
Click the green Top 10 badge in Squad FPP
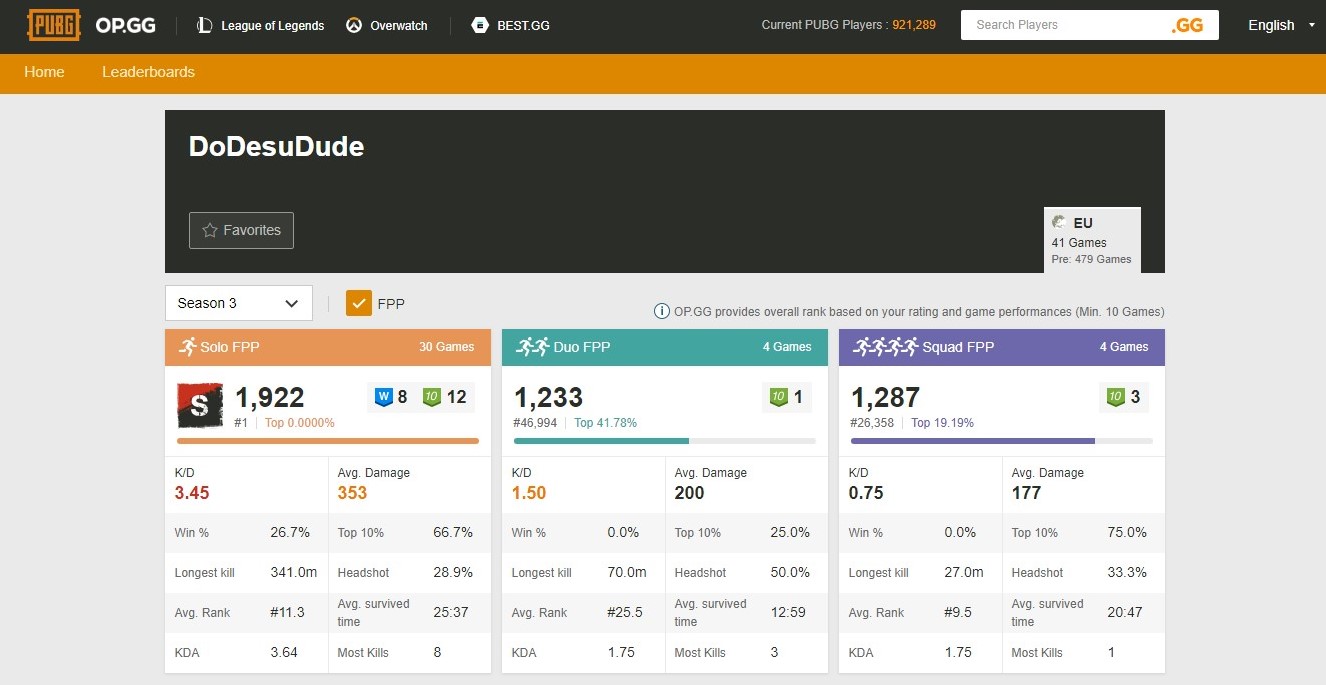pos(1115,397)
